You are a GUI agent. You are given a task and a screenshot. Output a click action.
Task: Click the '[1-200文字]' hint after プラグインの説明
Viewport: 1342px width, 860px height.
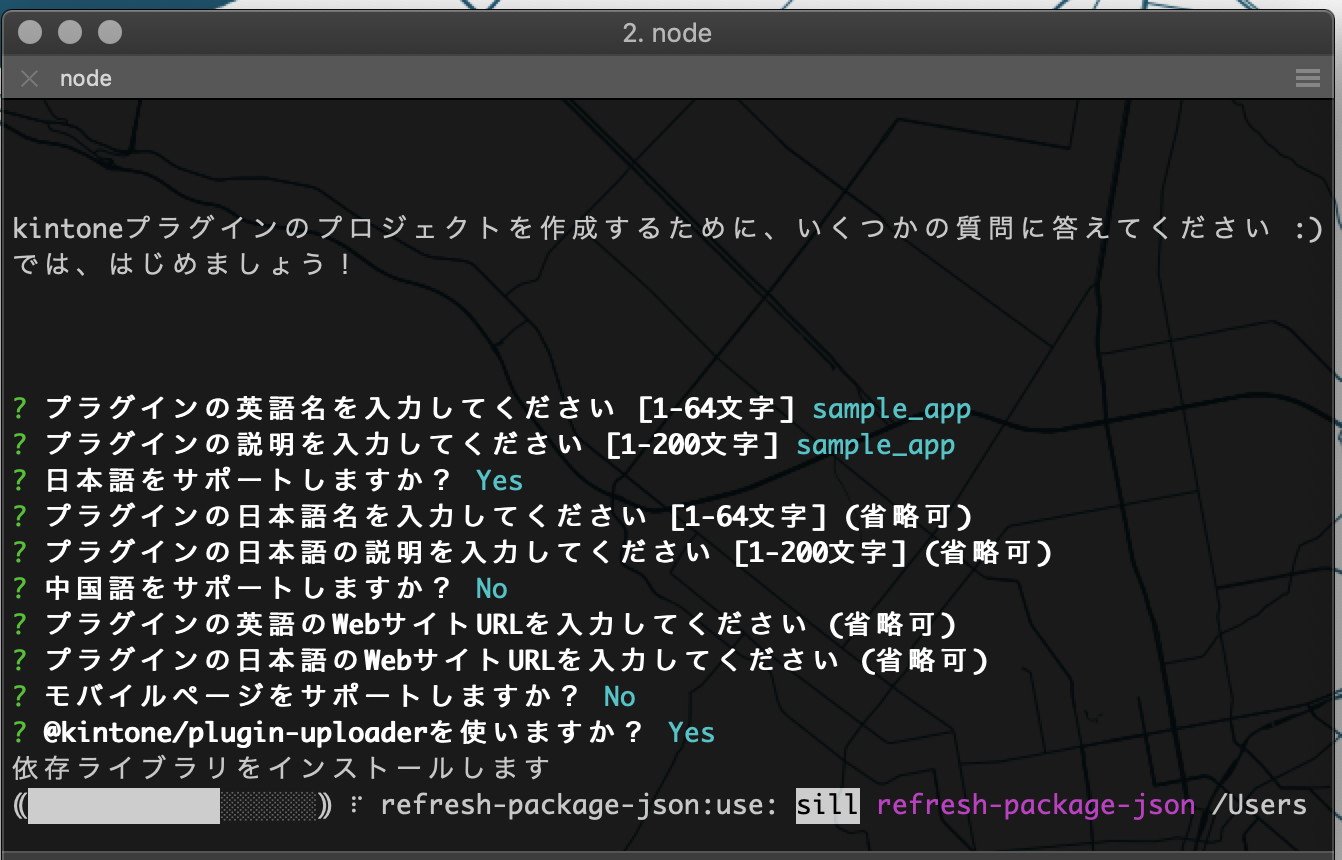point(692,445)
